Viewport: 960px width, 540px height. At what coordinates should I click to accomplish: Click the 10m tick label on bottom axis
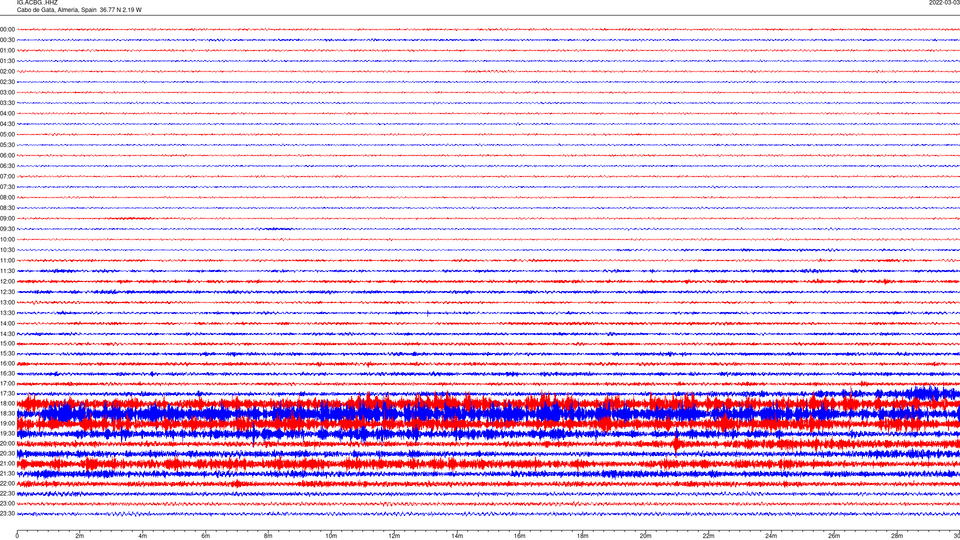click(x=331, y=536)
